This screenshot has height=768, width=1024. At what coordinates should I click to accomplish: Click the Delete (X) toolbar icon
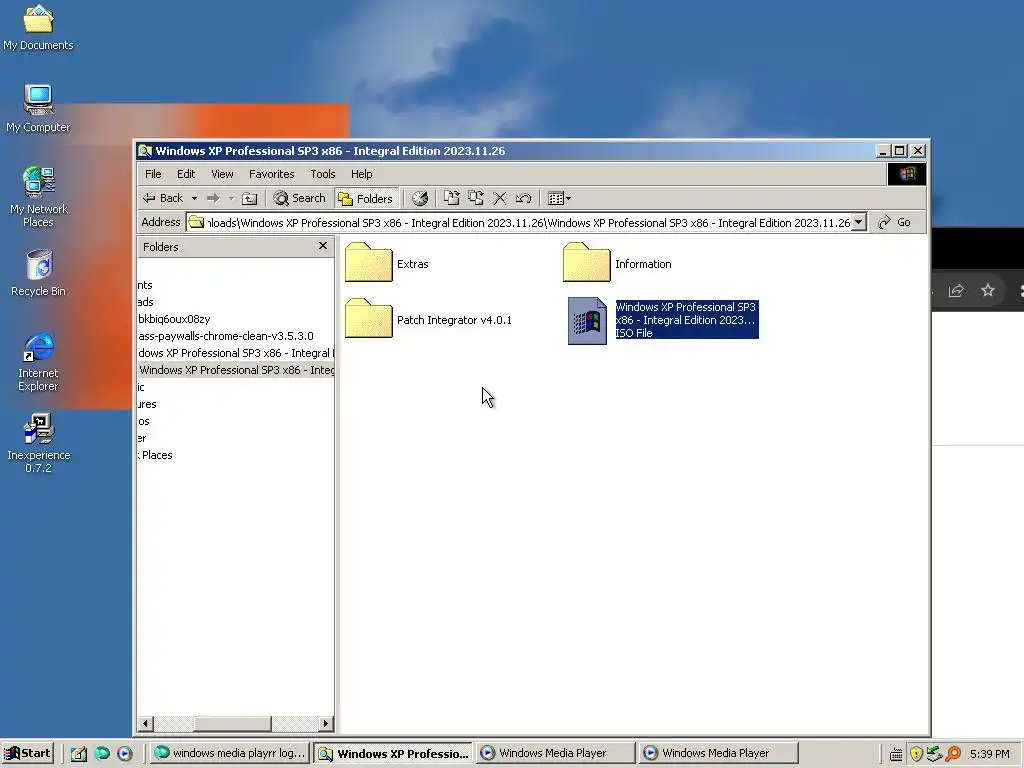click(x=500, y=198)
